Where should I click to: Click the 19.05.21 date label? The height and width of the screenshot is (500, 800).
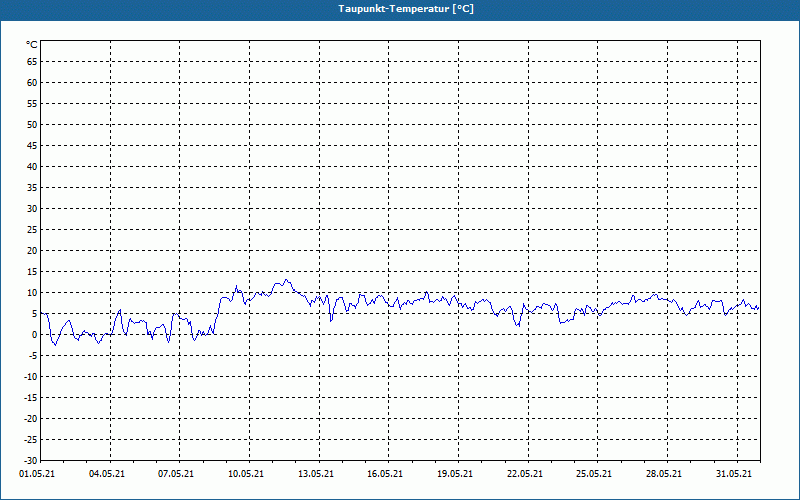pos(455,474)
